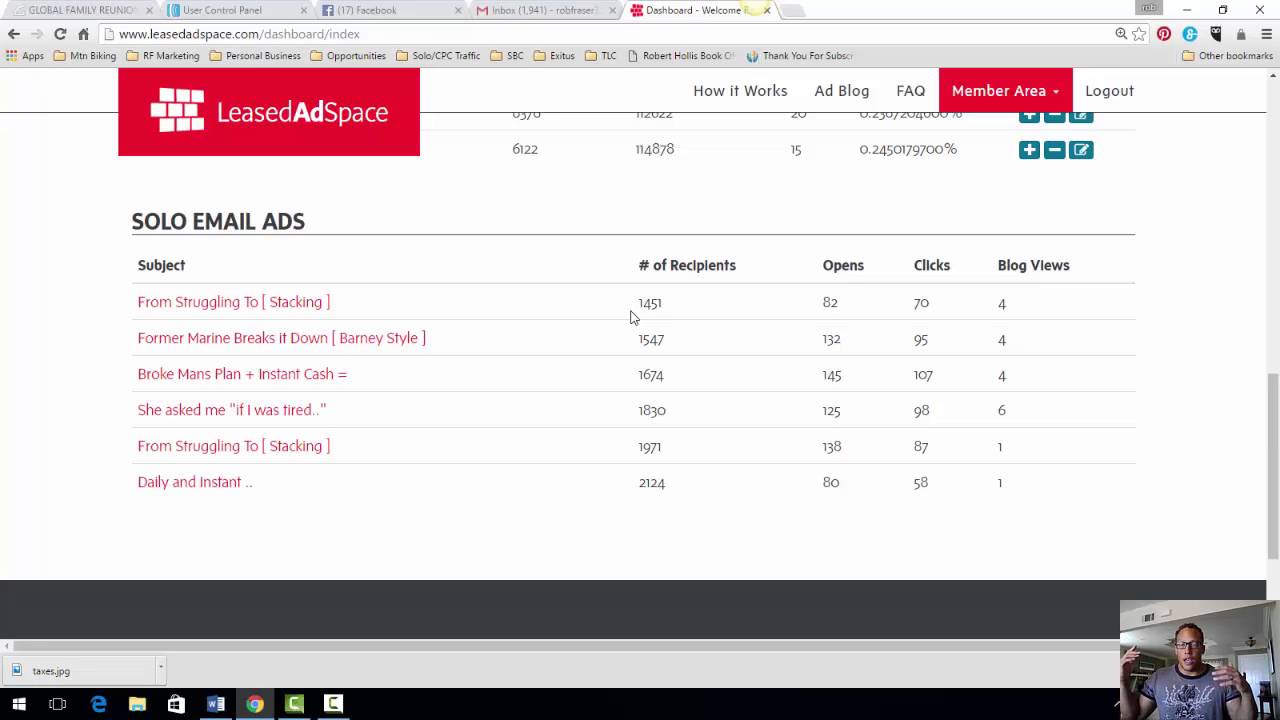Screen dimensions: 1280x720
Task: Open Task View on the taskbar
Action: (x=58, y=704)
